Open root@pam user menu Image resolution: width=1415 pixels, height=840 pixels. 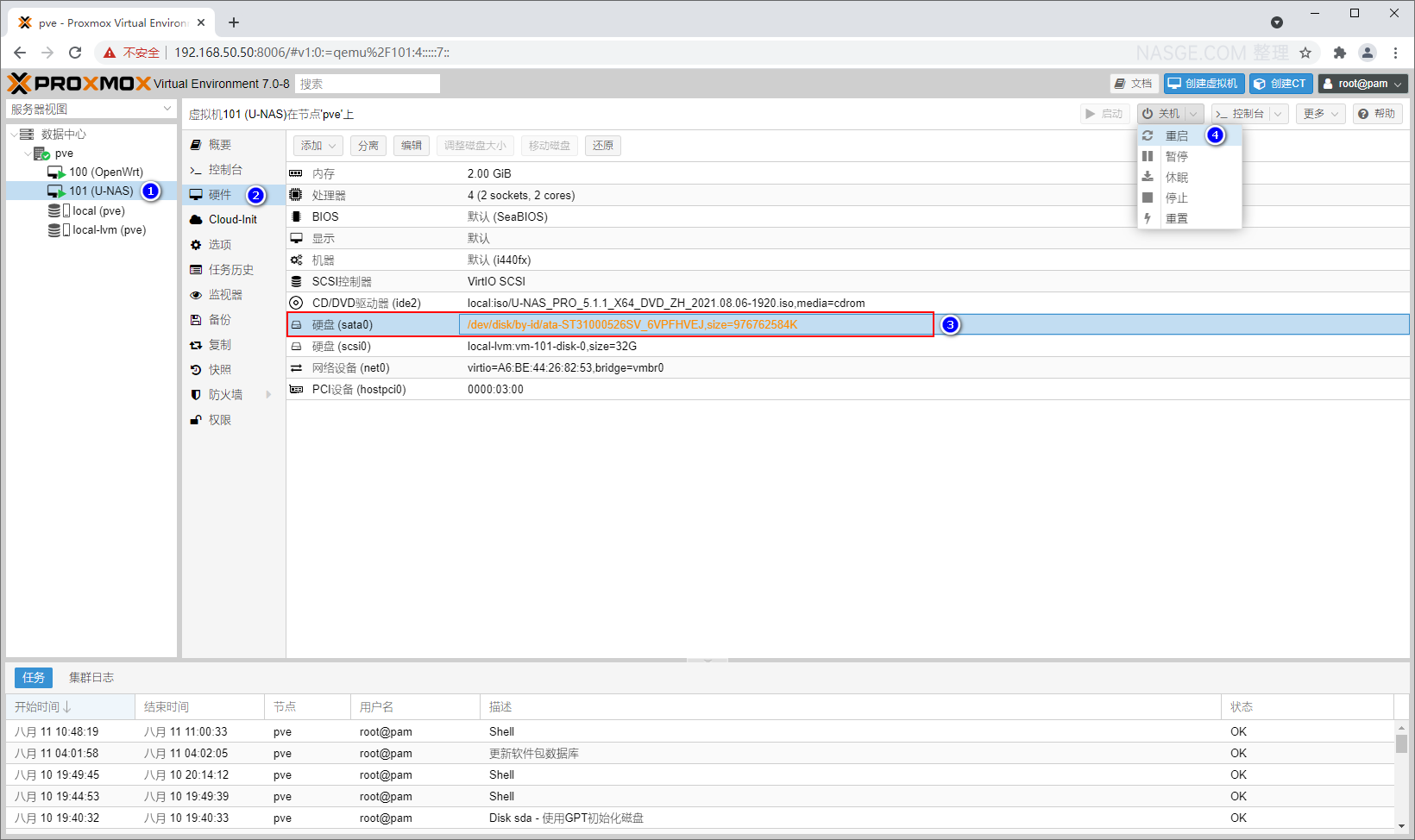coord(1363,84)
